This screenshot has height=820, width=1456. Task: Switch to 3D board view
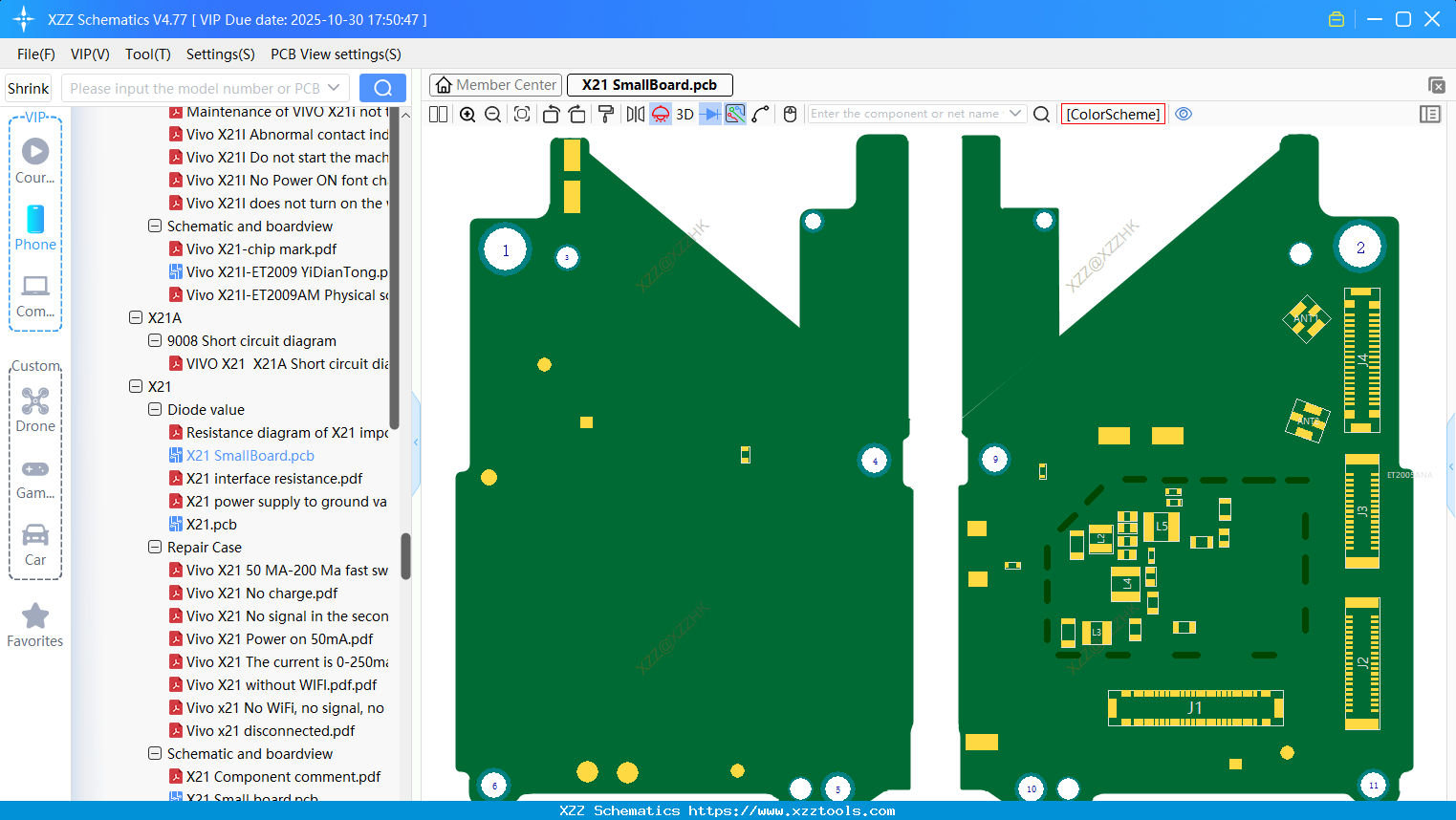pyautogui.click(x=683, y=114)
